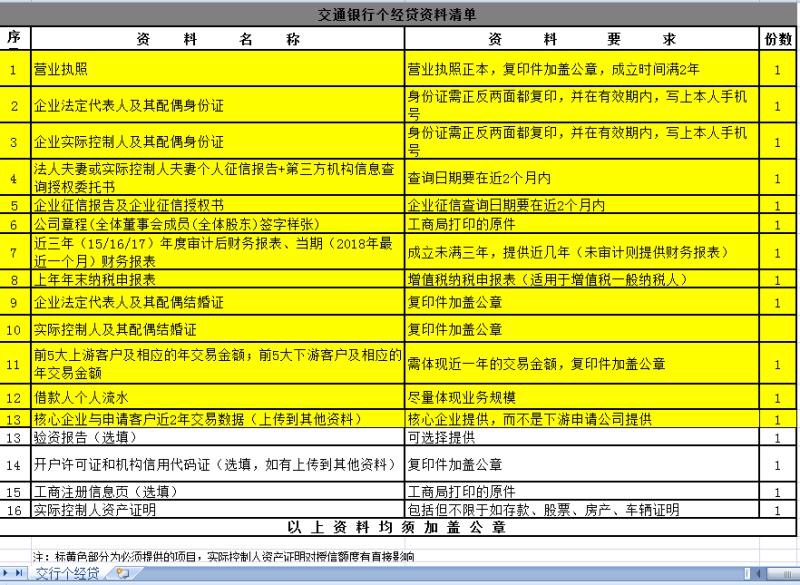800x585 pixels.
Task: Click the tab split handle beside the scrollbar
Action: point(747,574)
